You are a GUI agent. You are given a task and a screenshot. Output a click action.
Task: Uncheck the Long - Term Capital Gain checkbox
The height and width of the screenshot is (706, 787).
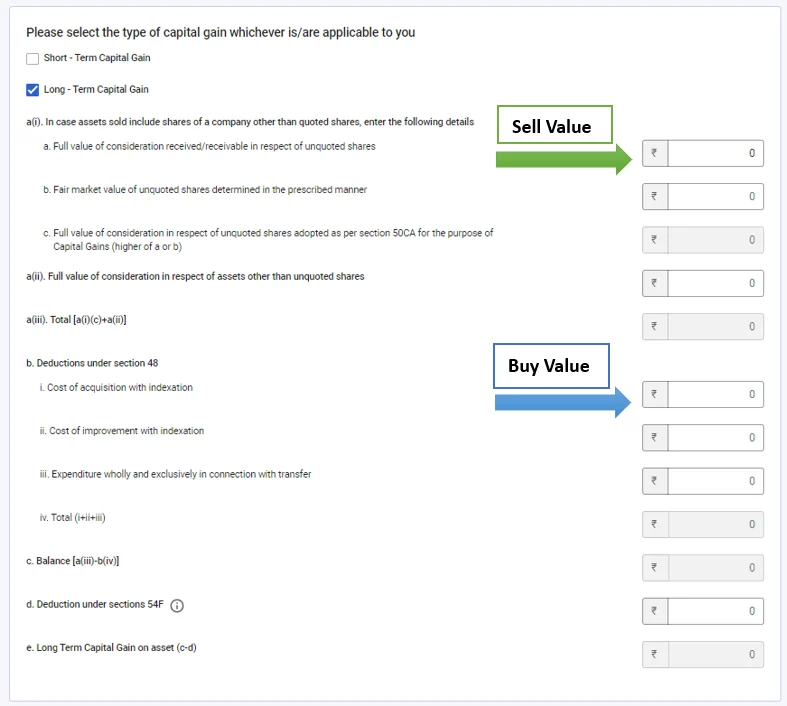[x=33, y=90]
